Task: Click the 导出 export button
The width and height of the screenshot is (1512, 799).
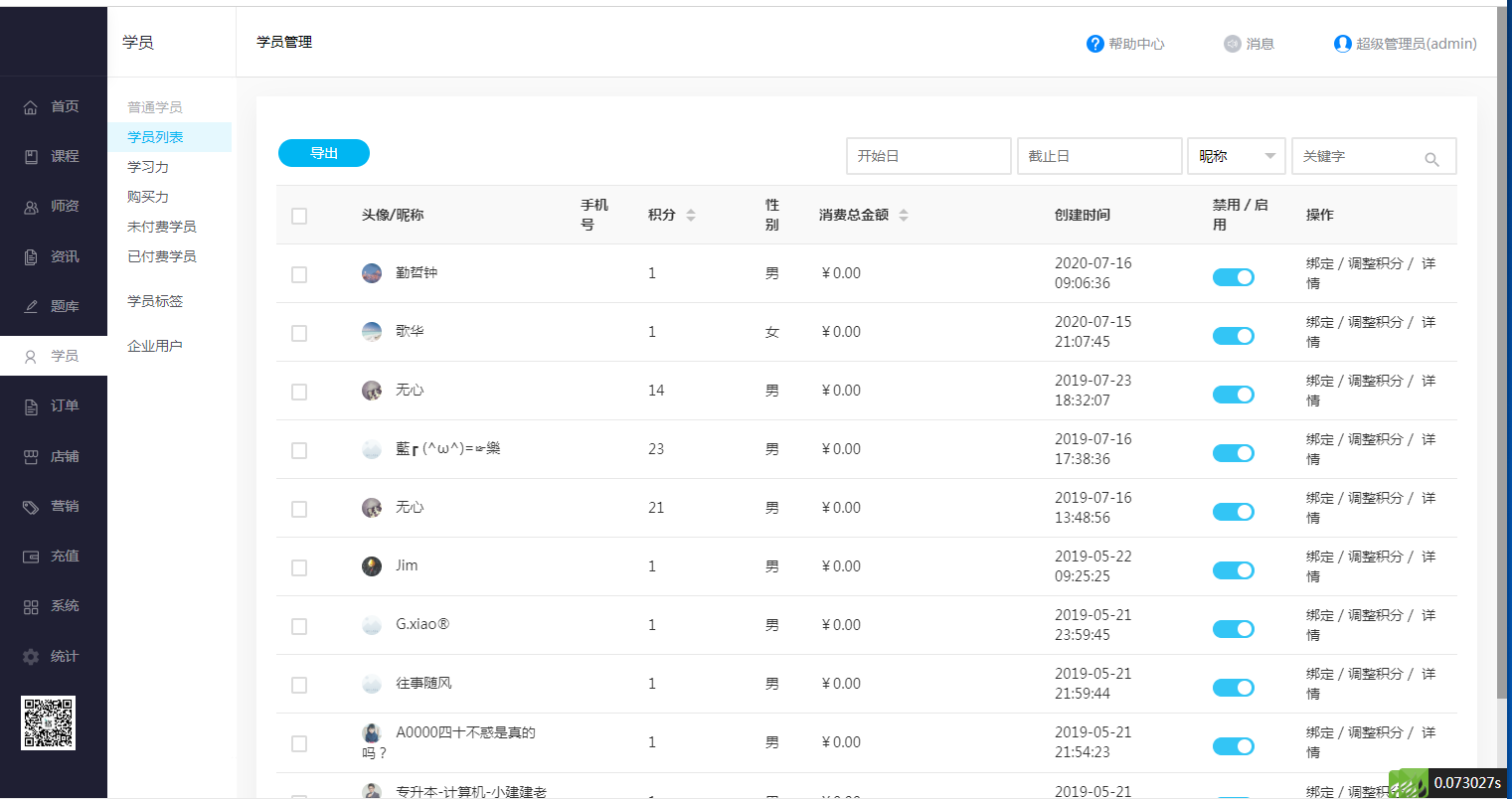Action: [x=324, y=153]
